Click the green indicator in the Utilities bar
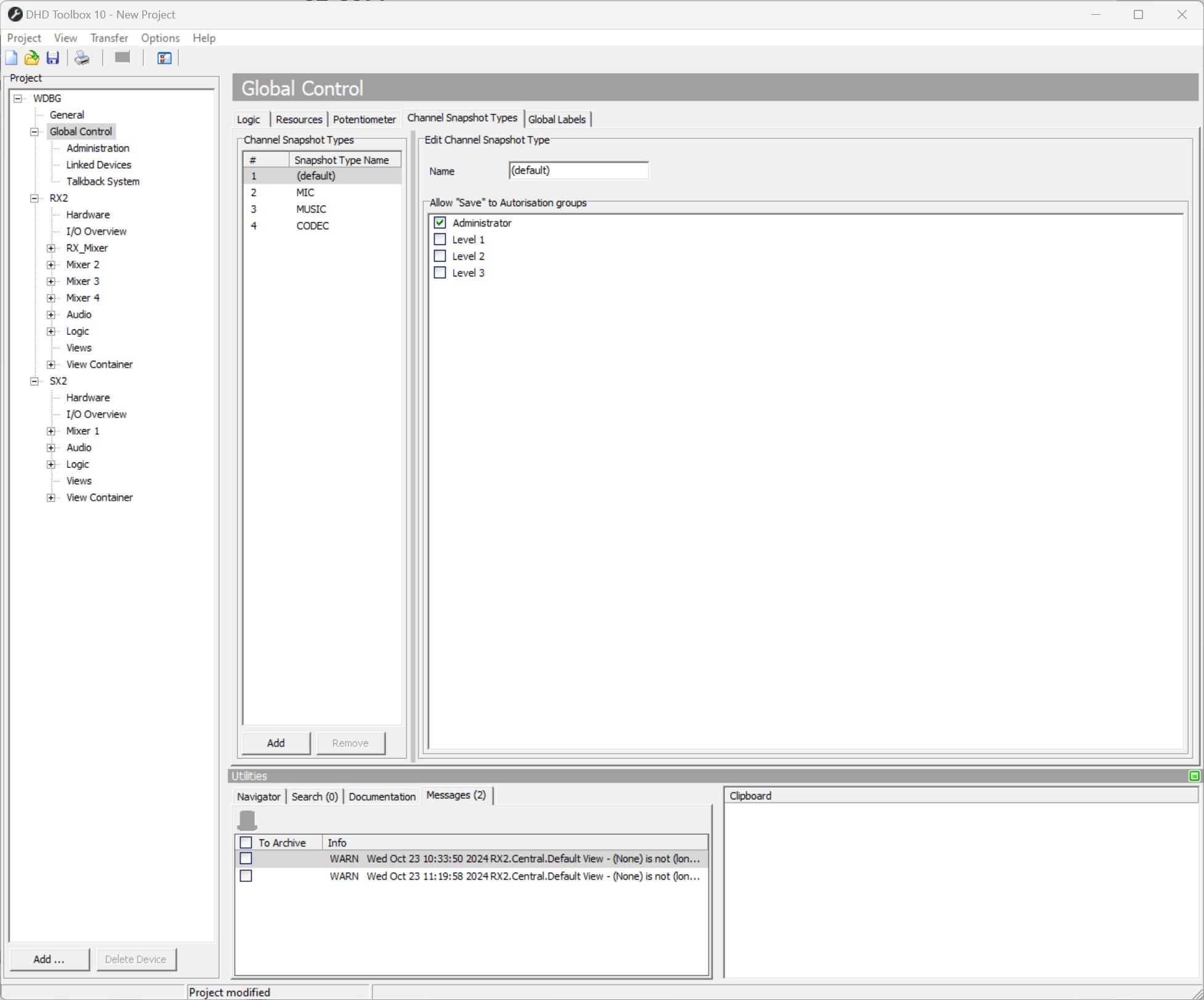 tap(1195, 776)
